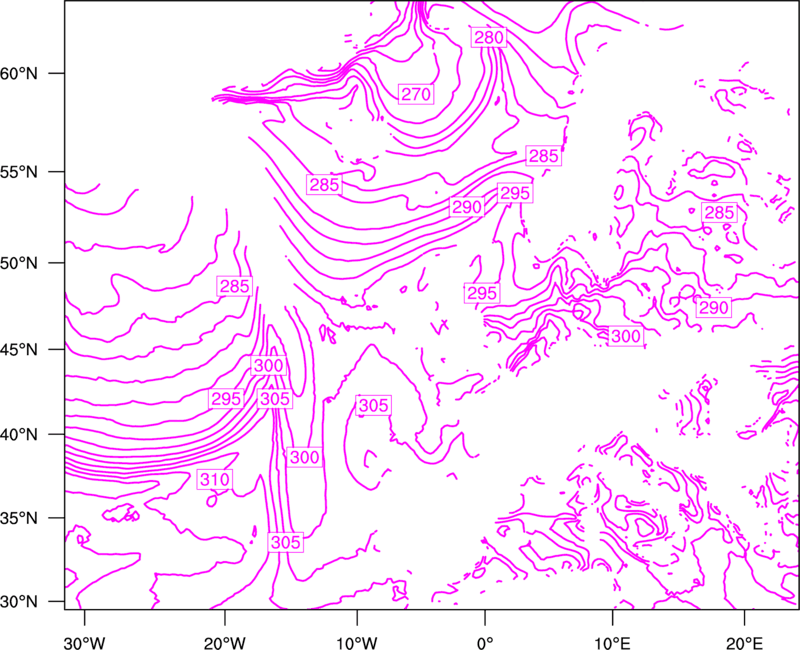Select the 290 contour label east of 10°E

(713, 308)
